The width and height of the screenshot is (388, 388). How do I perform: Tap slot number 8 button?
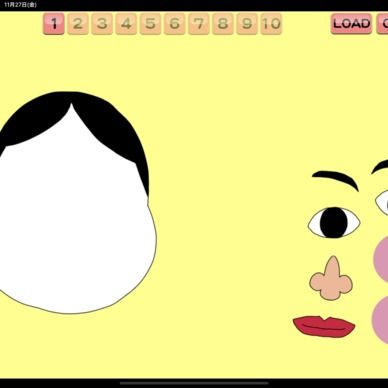(223, 24)
